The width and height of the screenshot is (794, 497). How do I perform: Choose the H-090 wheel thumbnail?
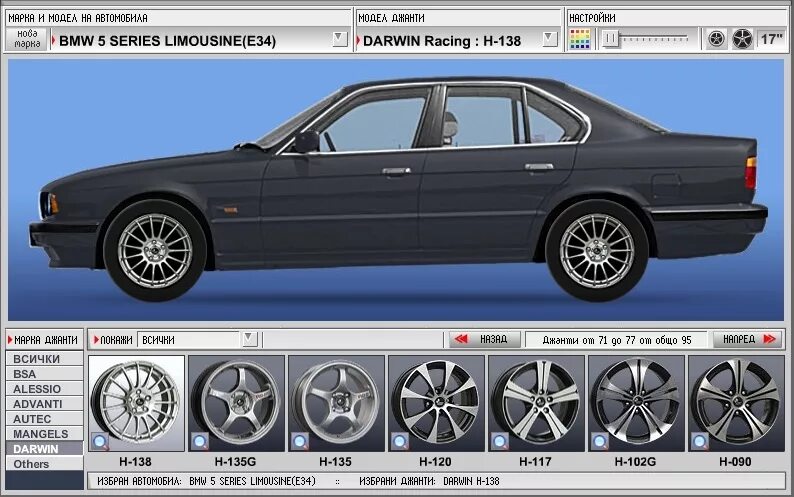click(736, 403)
